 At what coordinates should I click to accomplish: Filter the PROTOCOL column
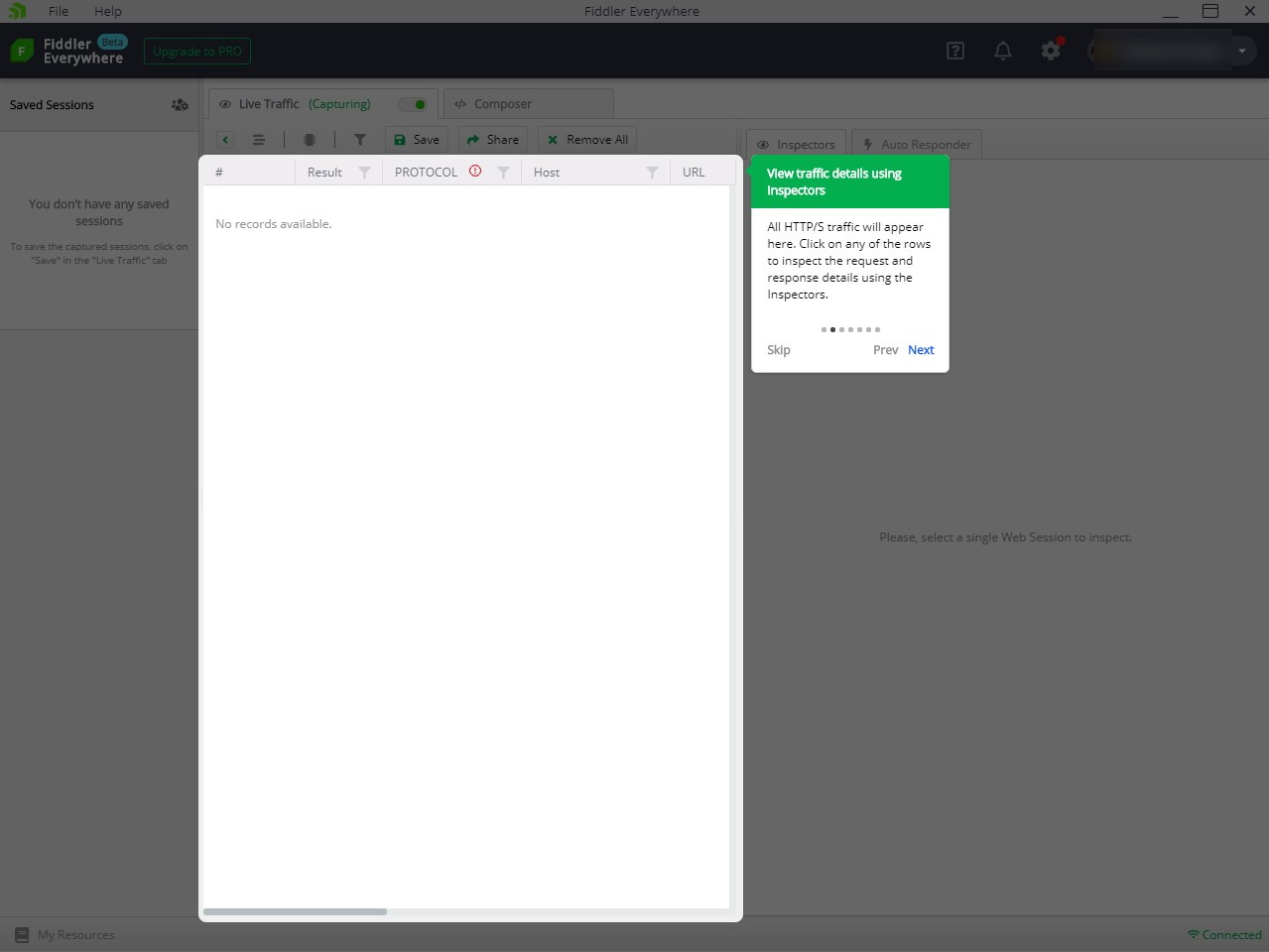503,173
